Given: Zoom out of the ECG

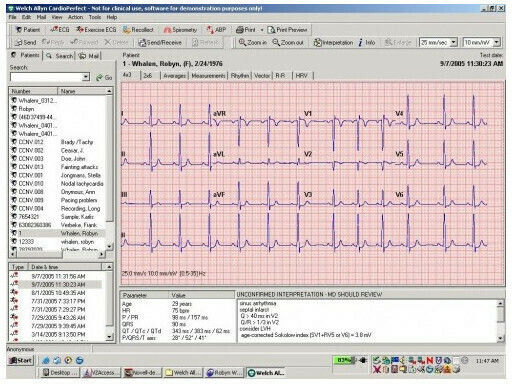Looking at the screenshot, I should 288,43.
